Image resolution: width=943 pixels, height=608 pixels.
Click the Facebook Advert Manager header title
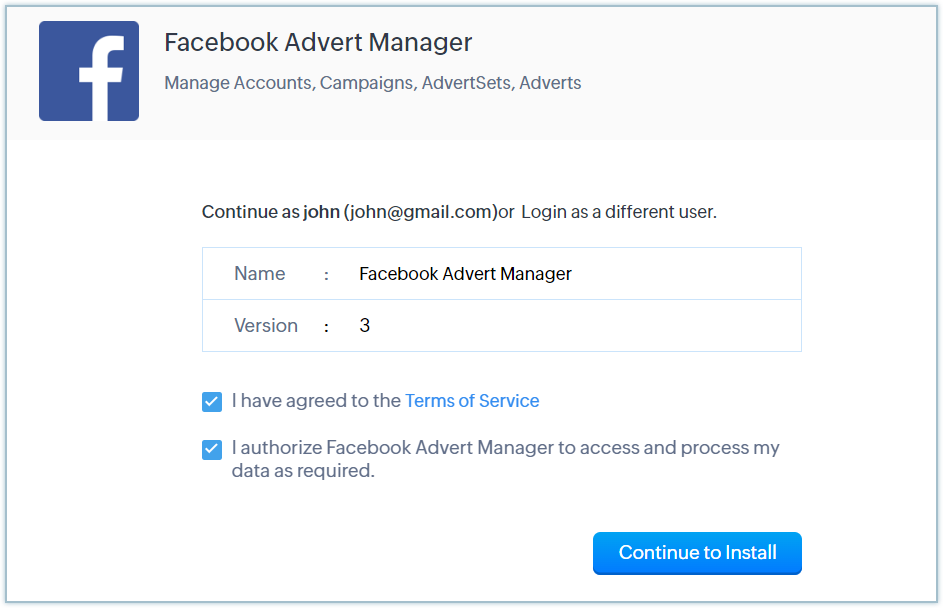click(x=318, y=42)
